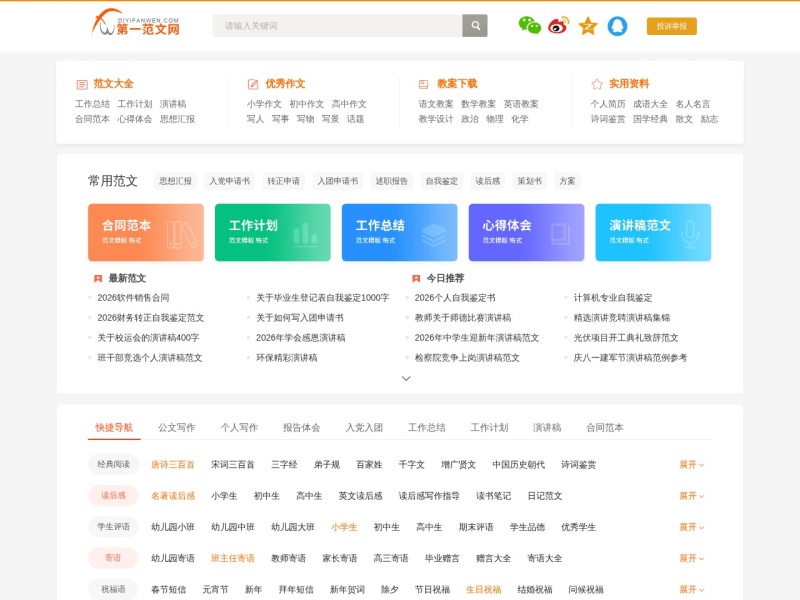This screenshot has height=600, width=800.
Task: Open the 初中作文 link
Action: pos(307,104)
